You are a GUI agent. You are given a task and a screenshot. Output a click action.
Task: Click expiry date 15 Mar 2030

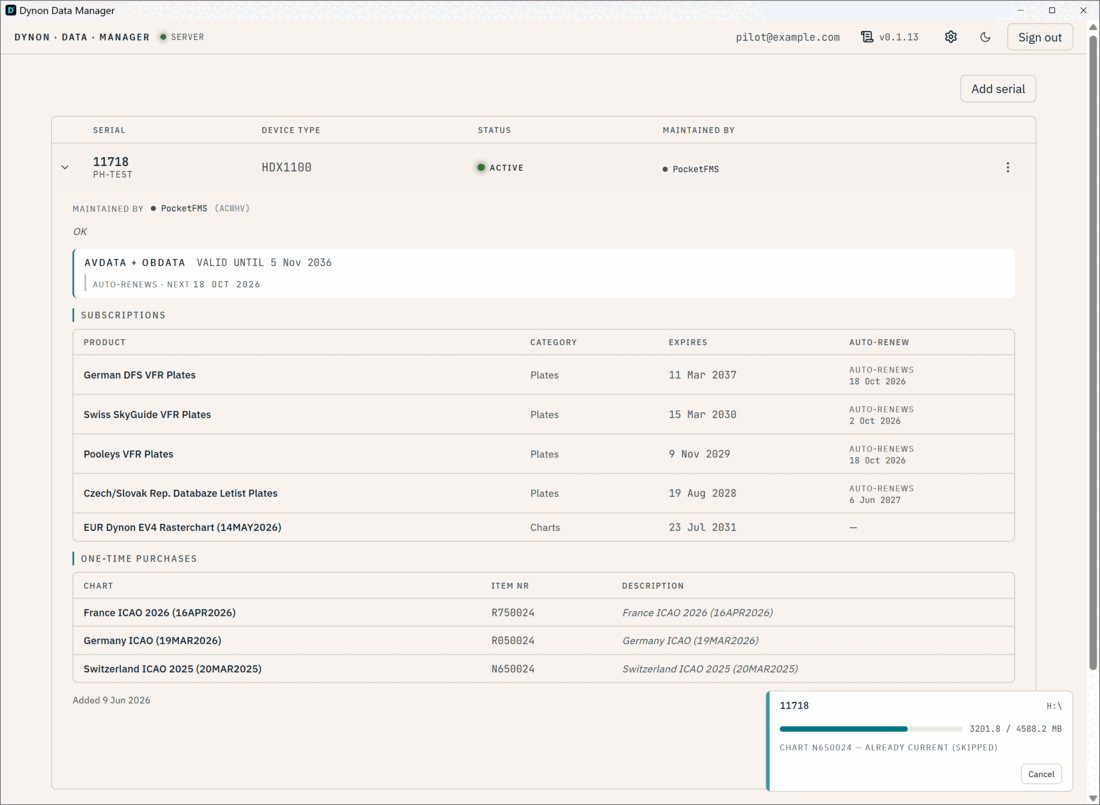point(702,414)
